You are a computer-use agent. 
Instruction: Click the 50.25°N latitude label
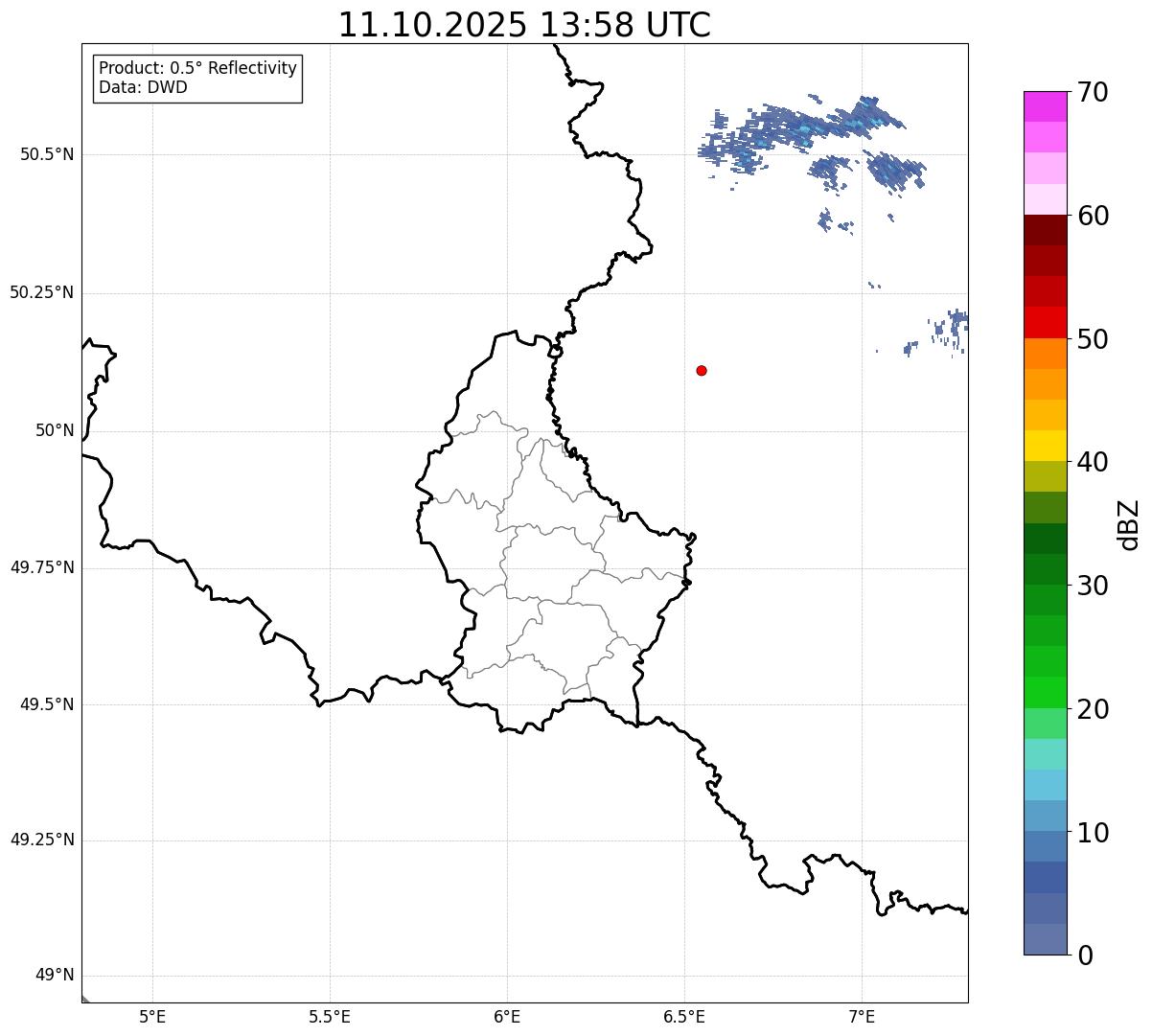[x=42, y=292]
